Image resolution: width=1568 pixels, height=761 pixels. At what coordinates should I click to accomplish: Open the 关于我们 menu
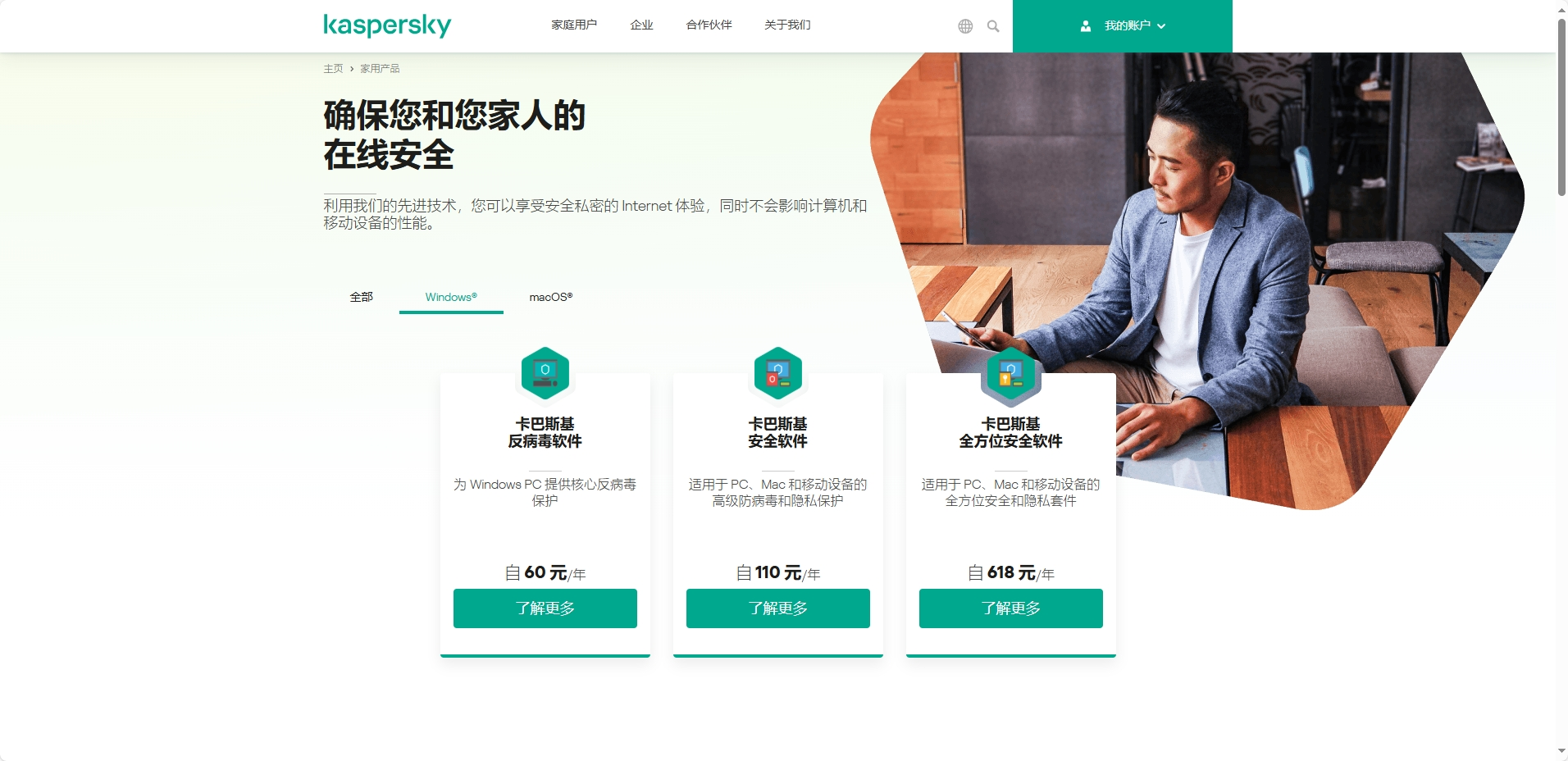pyautogui.click(x=787, y=25)
